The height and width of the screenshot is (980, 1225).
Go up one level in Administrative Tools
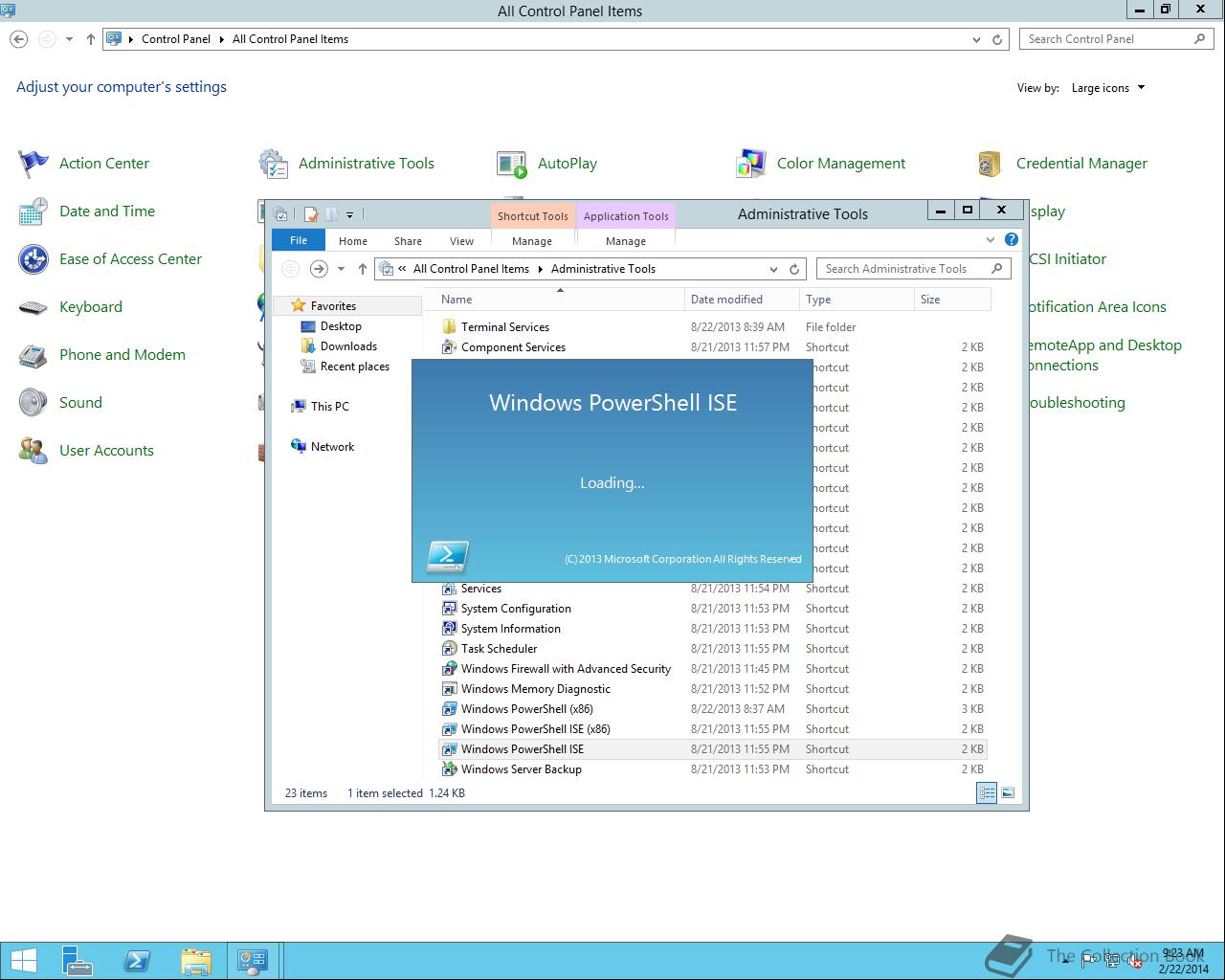[362, 269]
